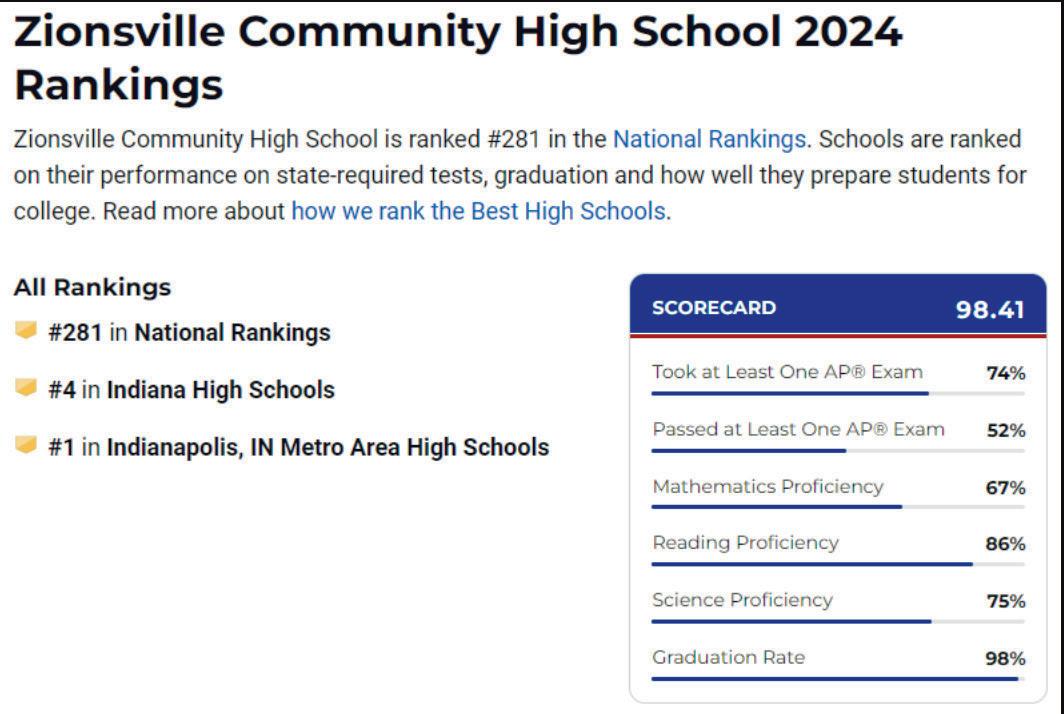Click the Graduation Rate progress bar
Screen dimensions: 1064x714
point(838,679)
